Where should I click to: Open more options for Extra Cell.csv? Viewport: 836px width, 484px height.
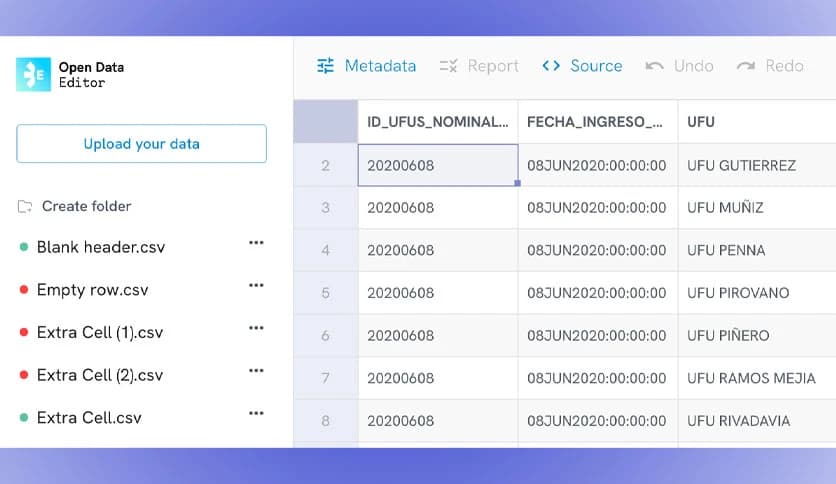(x=256, y=414)
